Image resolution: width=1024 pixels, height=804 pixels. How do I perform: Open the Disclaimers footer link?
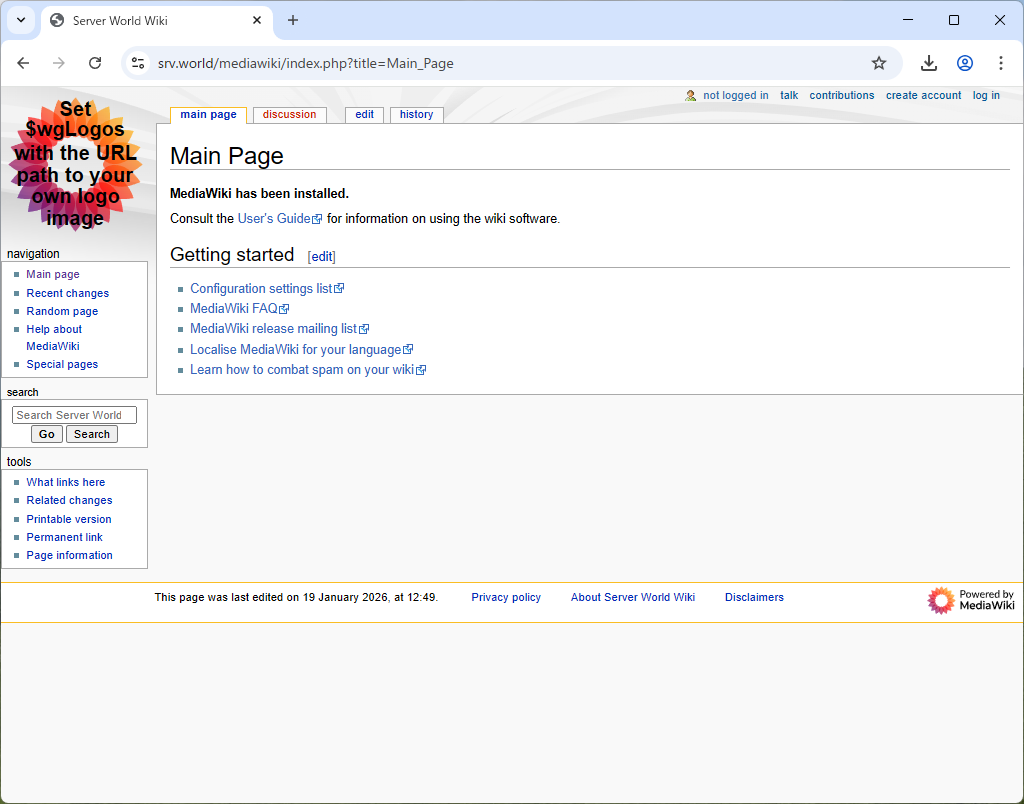click(754, 598)
